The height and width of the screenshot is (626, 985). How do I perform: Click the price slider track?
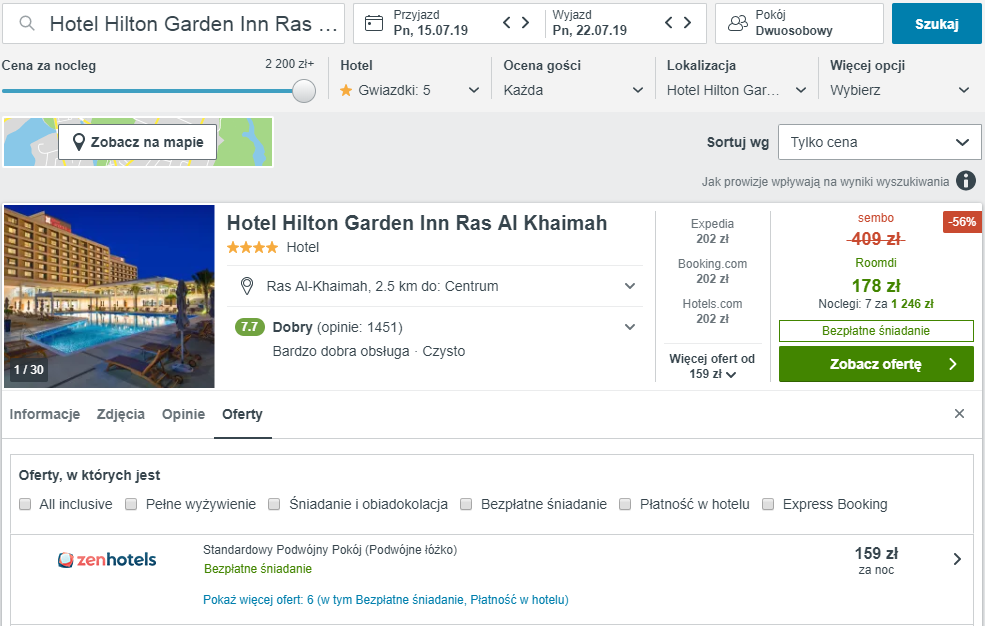click(x=148, y=91)
